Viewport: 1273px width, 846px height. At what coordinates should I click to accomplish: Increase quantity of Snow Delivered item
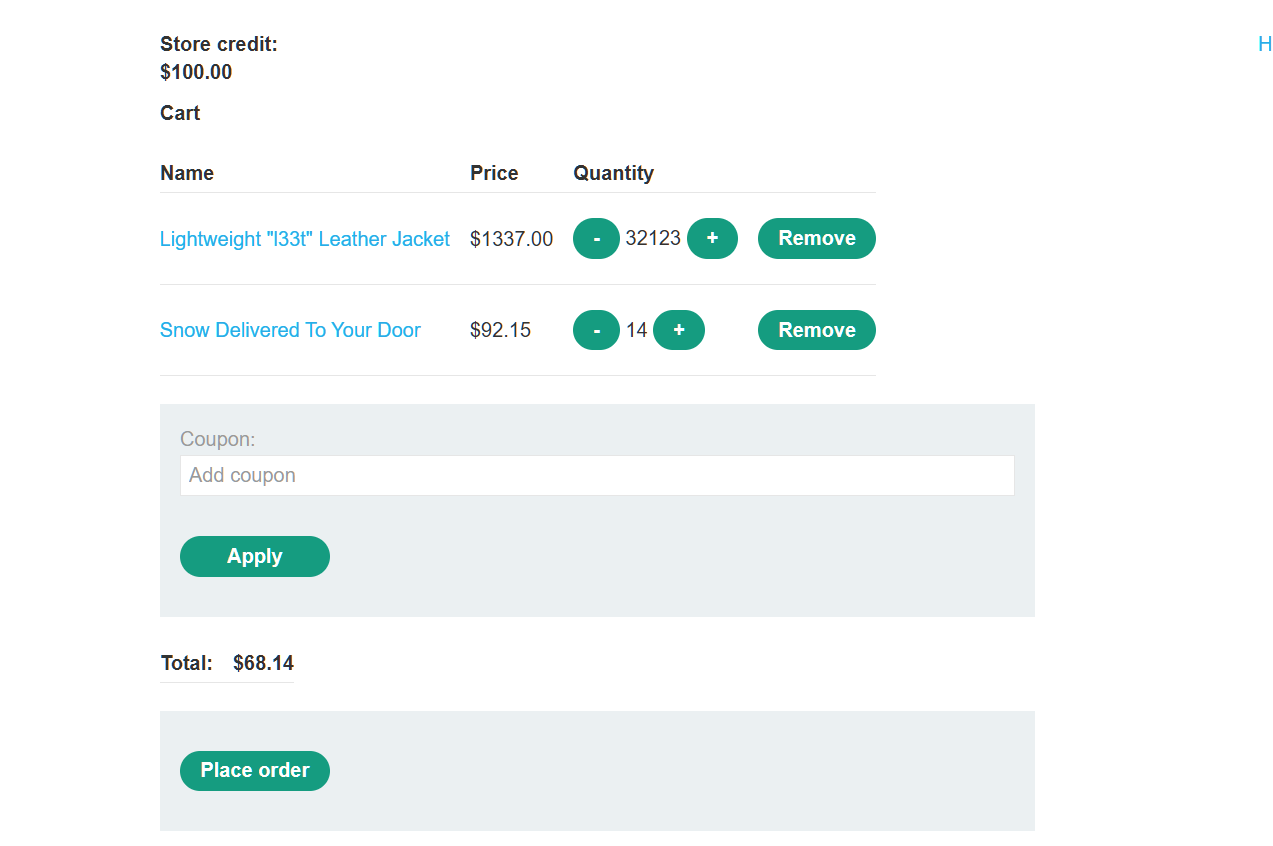(x=679, y=330)
